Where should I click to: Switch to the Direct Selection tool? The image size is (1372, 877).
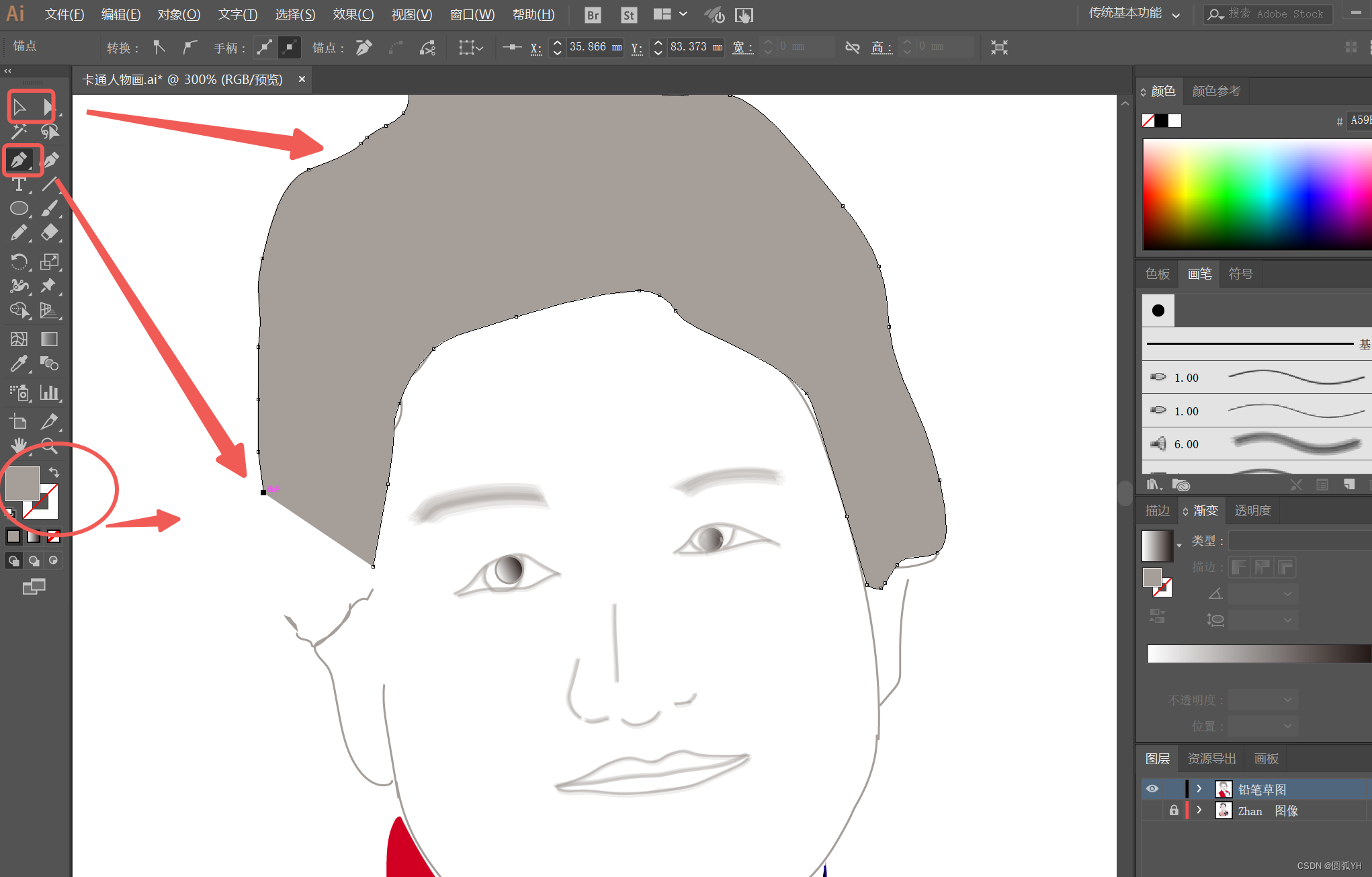(x=48, y=106)
